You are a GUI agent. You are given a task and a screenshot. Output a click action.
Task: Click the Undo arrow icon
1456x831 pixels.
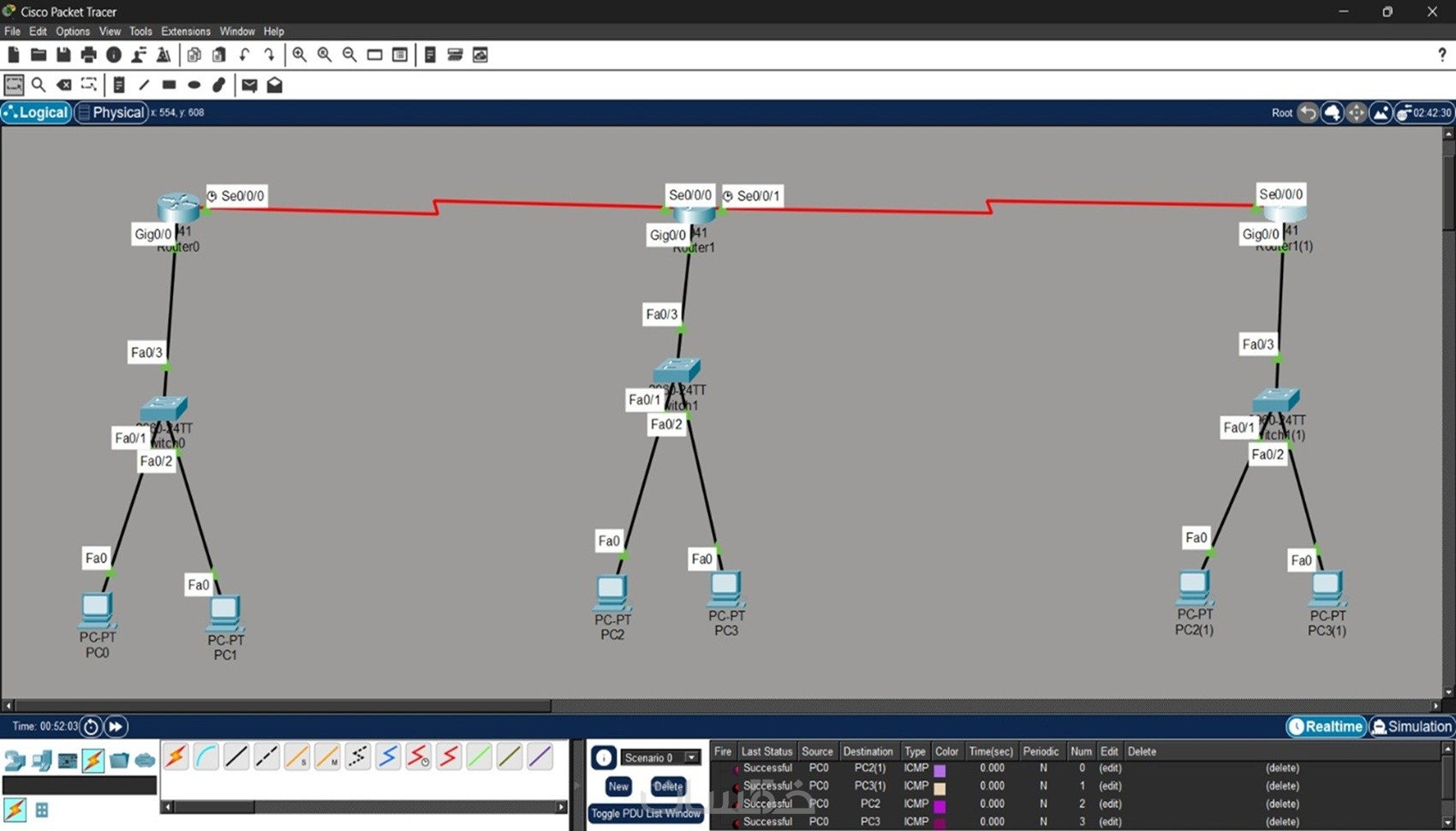click(x=244, y=55)
